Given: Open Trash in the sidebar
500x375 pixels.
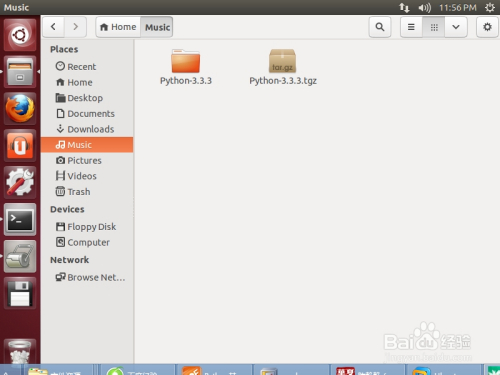Looking at the screenshot, I should 87,192.
